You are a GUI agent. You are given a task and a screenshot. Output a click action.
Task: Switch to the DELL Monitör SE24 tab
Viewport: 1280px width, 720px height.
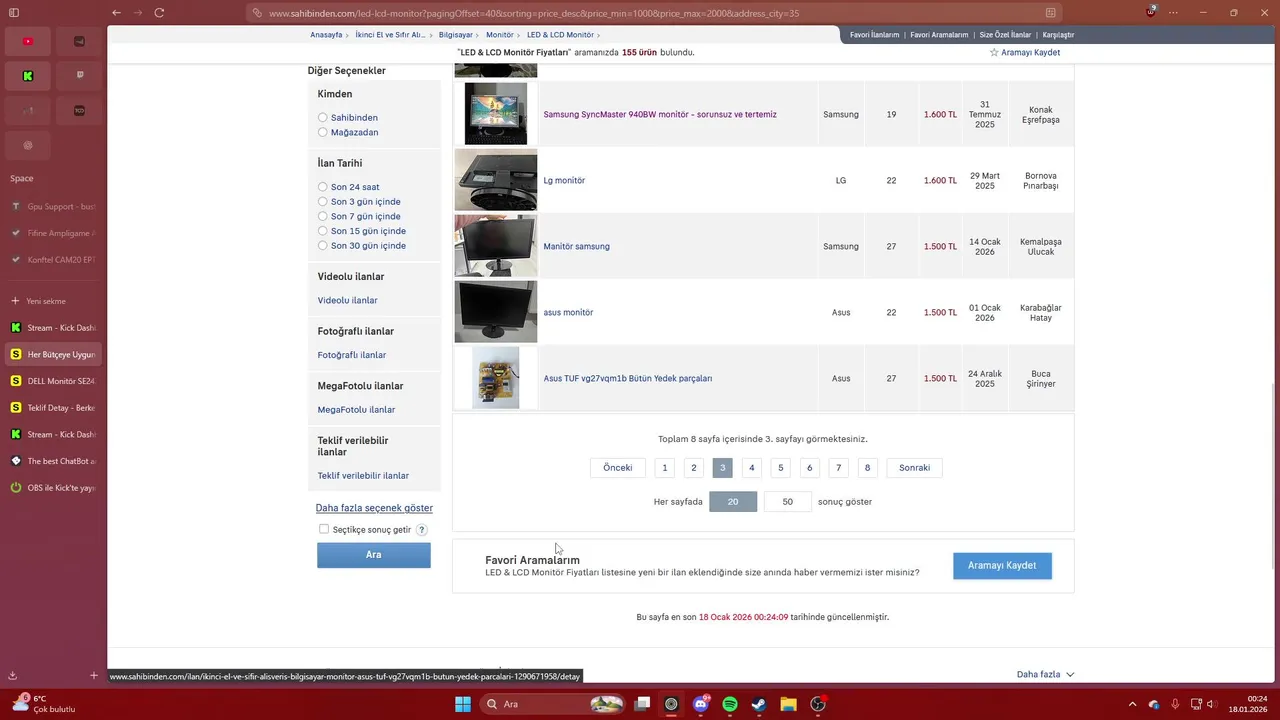tap(53, 381)
